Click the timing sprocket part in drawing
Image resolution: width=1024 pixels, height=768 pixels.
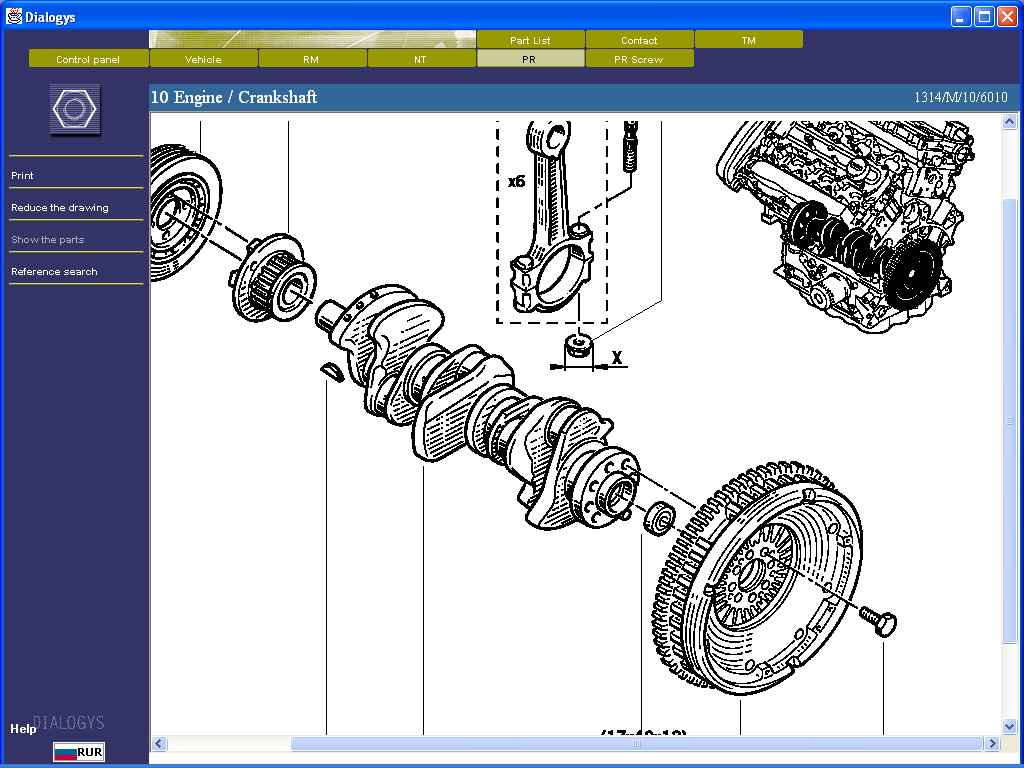[x=273, y=278]
